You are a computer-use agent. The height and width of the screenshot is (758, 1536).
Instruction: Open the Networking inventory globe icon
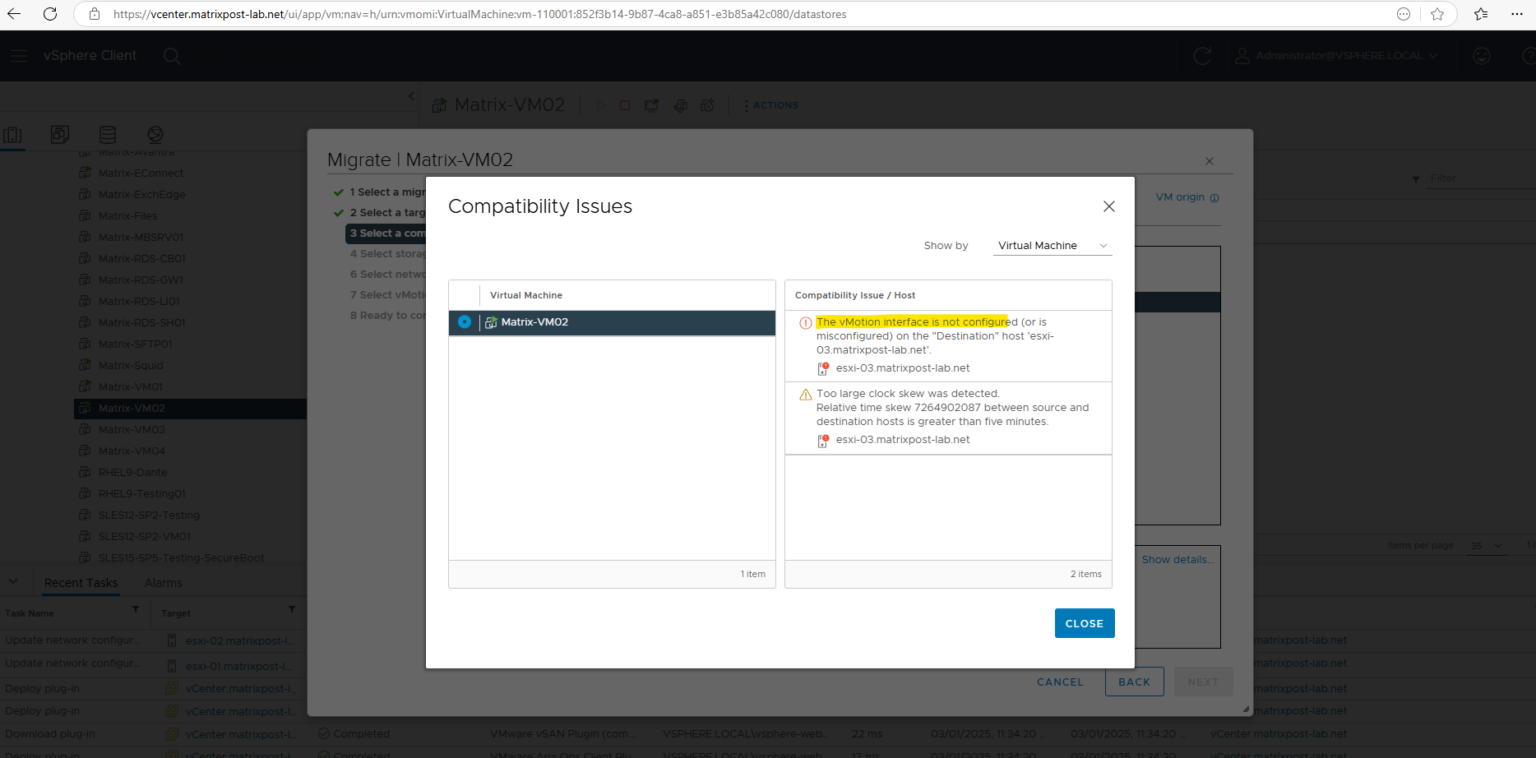pyautogui.click(x=154, y=134)
